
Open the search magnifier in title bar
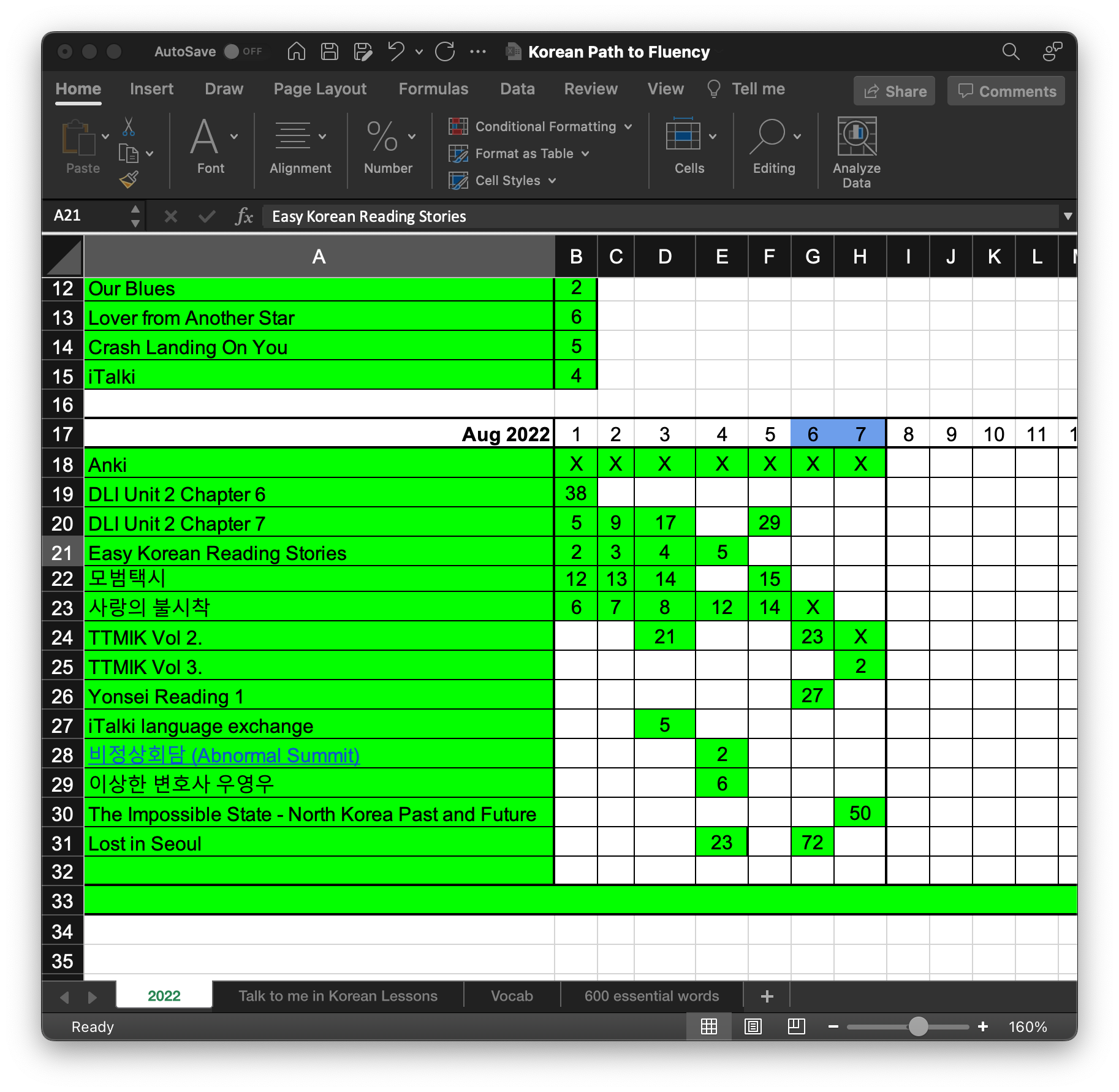point(1011,51)
